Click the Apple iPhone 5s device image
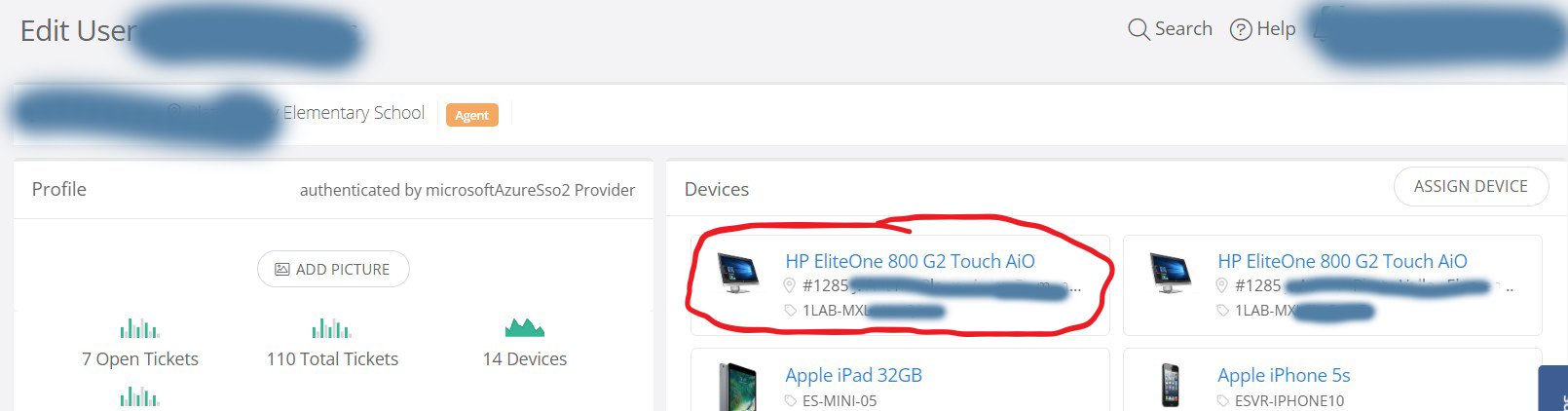The width and height of the screenshot is (1568, 411). (x=1170, y=386)
